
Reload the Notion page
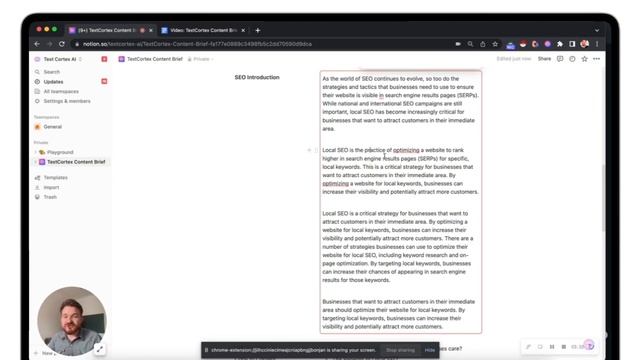coord(62,44)
